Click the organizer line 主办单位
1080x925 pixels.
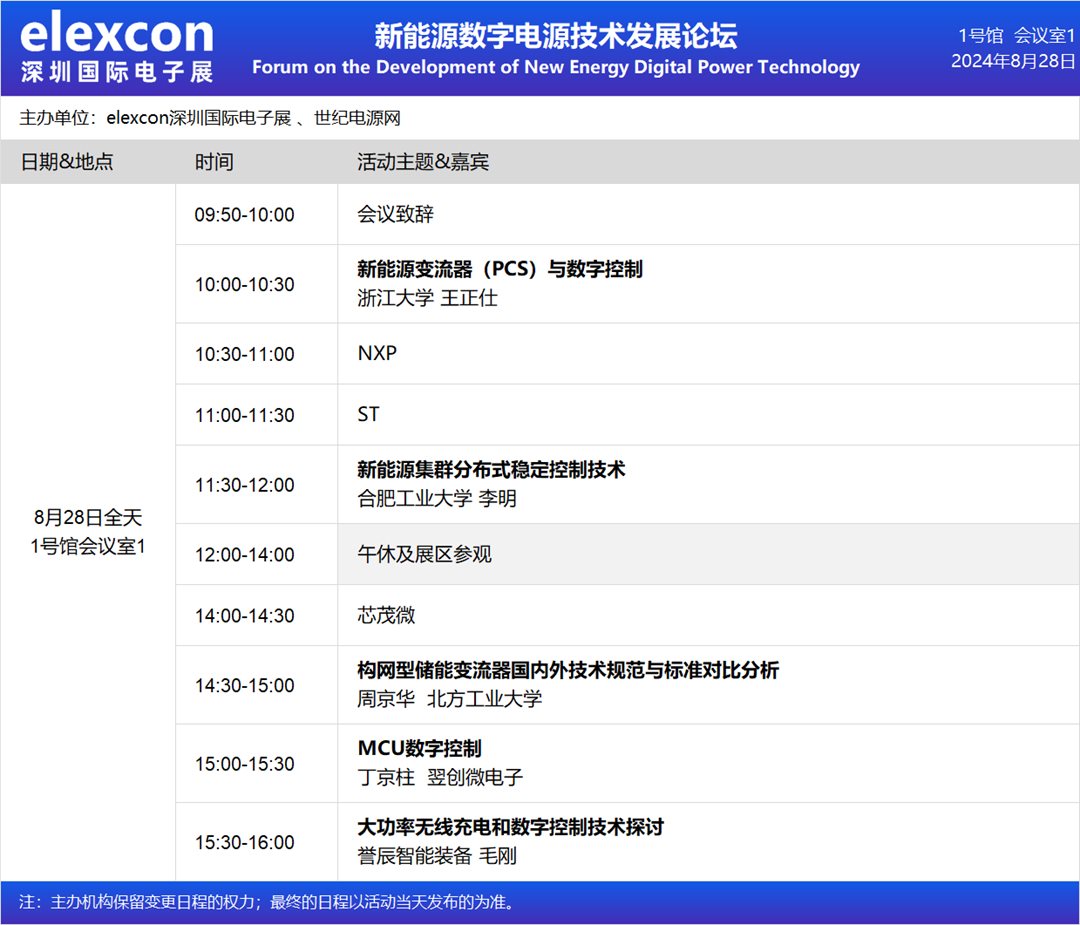(x=210, y=118)
